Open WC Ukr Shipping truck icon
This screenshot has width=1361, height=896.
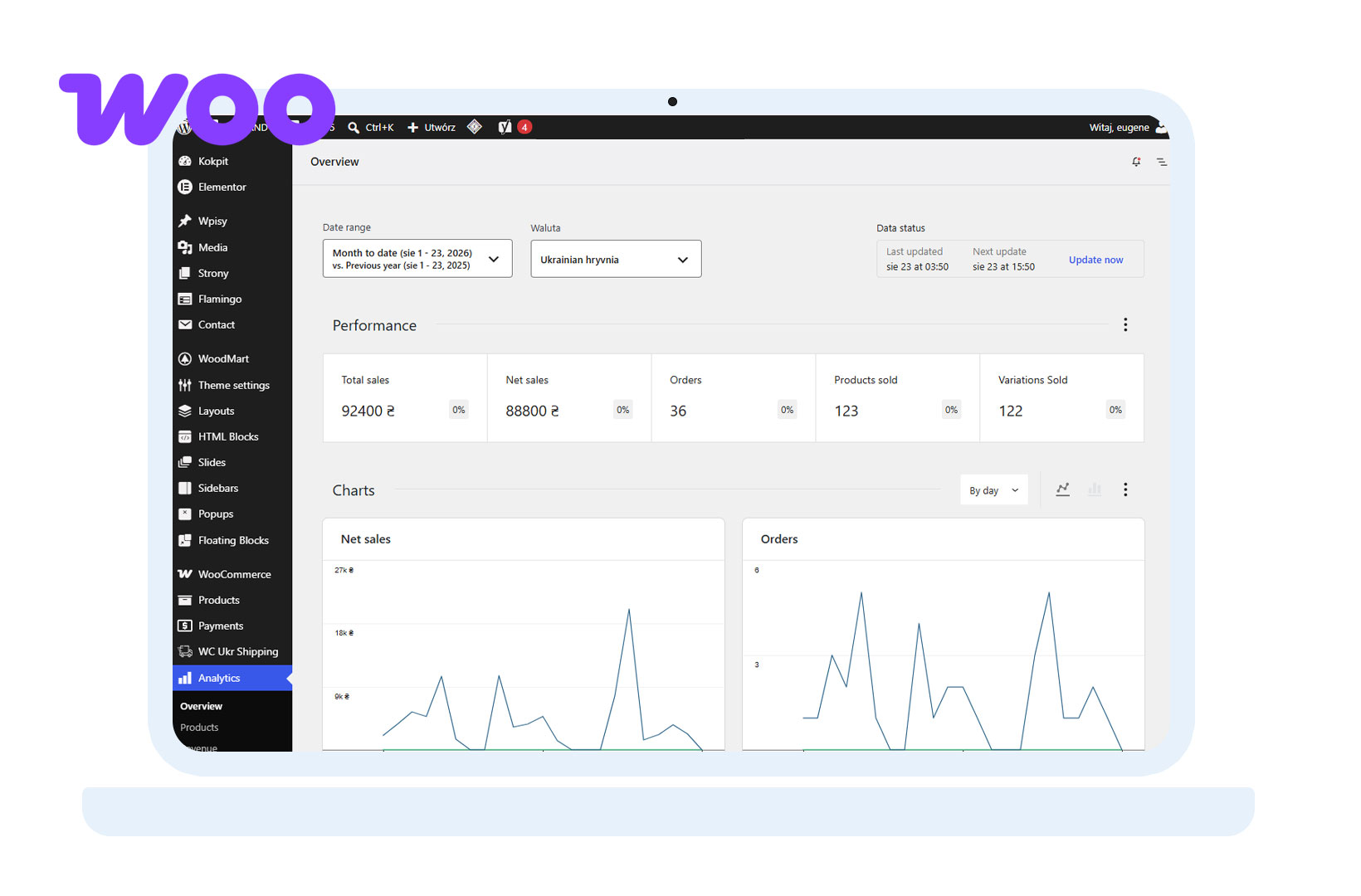185,651
